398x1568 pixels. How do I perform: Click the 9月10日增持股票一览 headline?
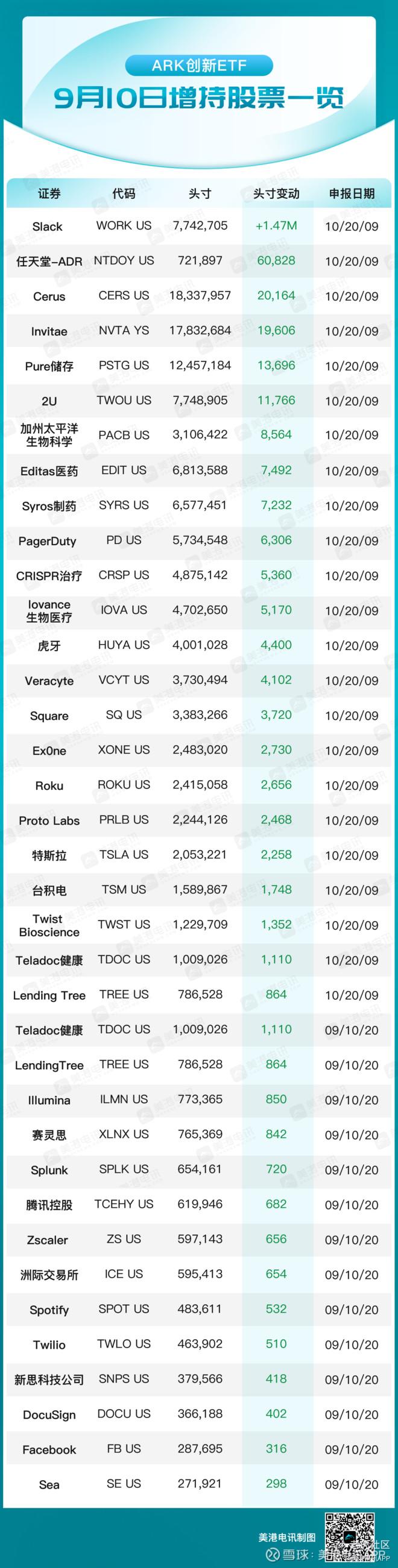[198, 98]
